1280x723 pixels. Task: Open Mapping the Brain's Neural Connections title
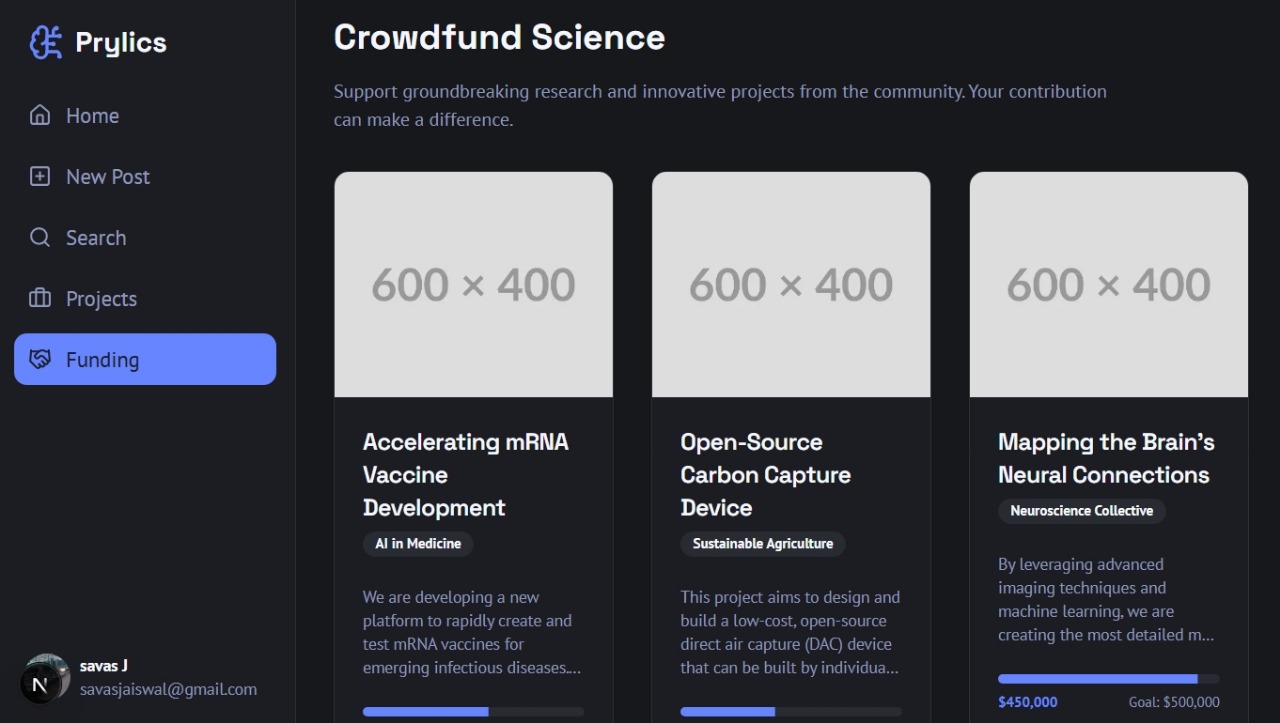pyautogui.click(x=1105, y=458)
